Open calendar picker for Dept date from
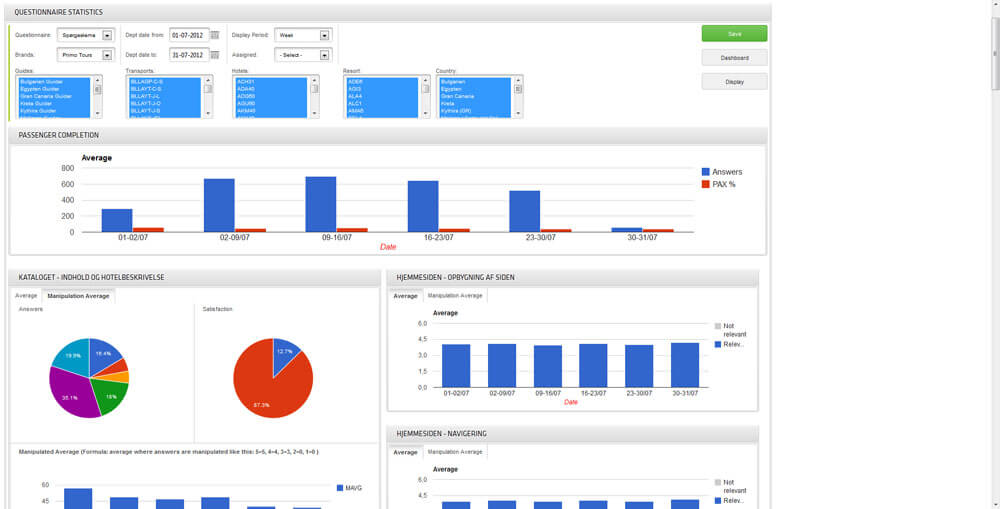 click(215, 35)
